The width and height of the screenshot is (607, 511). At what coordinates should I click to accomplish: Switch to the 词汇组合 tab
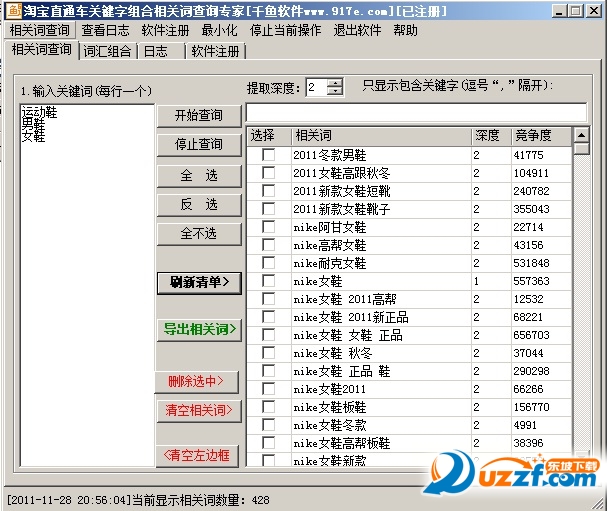tap(108, 51)
